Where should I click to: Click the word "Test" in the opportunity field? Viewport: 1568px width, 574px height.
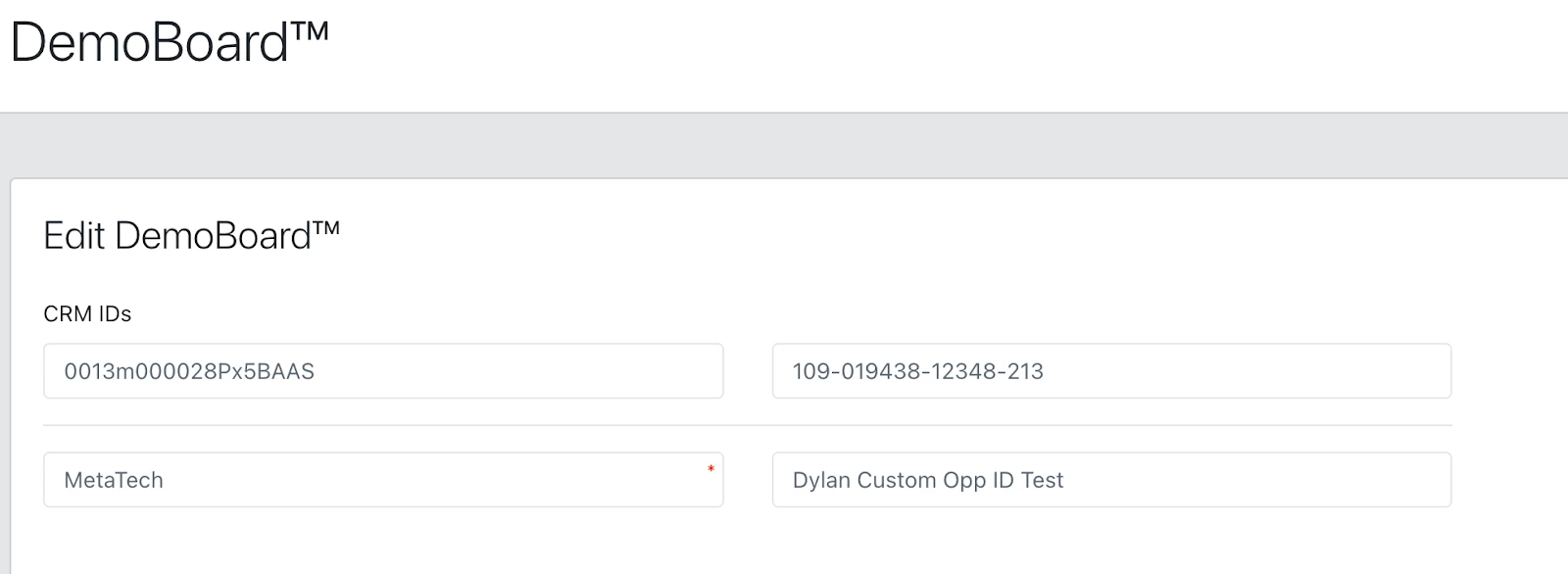[x=1042, y=480]
